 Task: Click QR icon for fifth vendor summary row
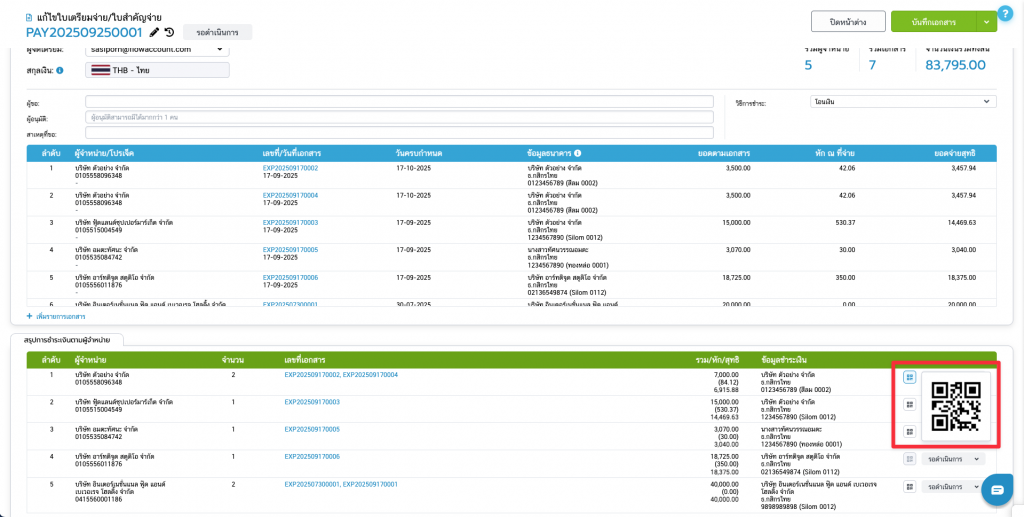pos(909,486)
